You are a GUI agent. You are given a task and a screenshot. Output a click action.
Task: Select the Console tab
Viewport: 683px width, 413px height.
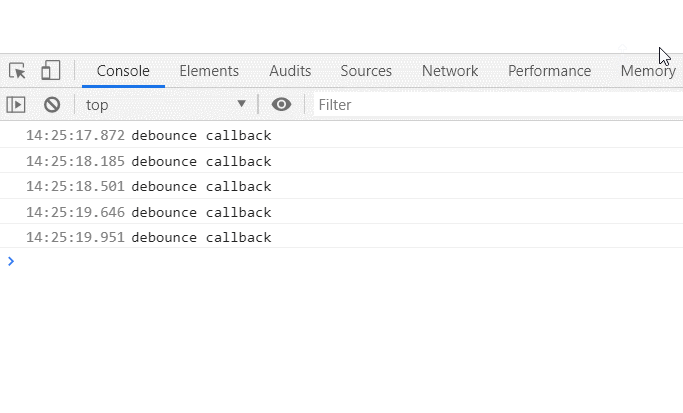123,71
